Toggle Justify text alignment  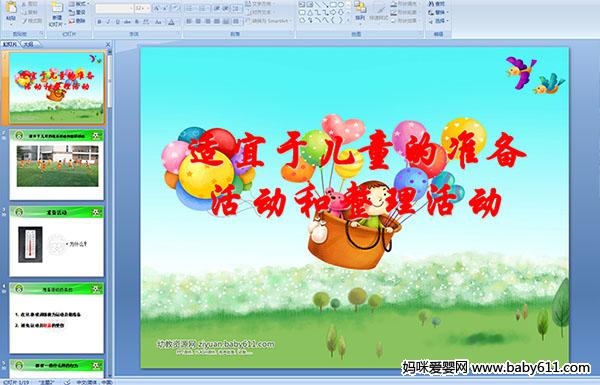(x=217, y=22)
